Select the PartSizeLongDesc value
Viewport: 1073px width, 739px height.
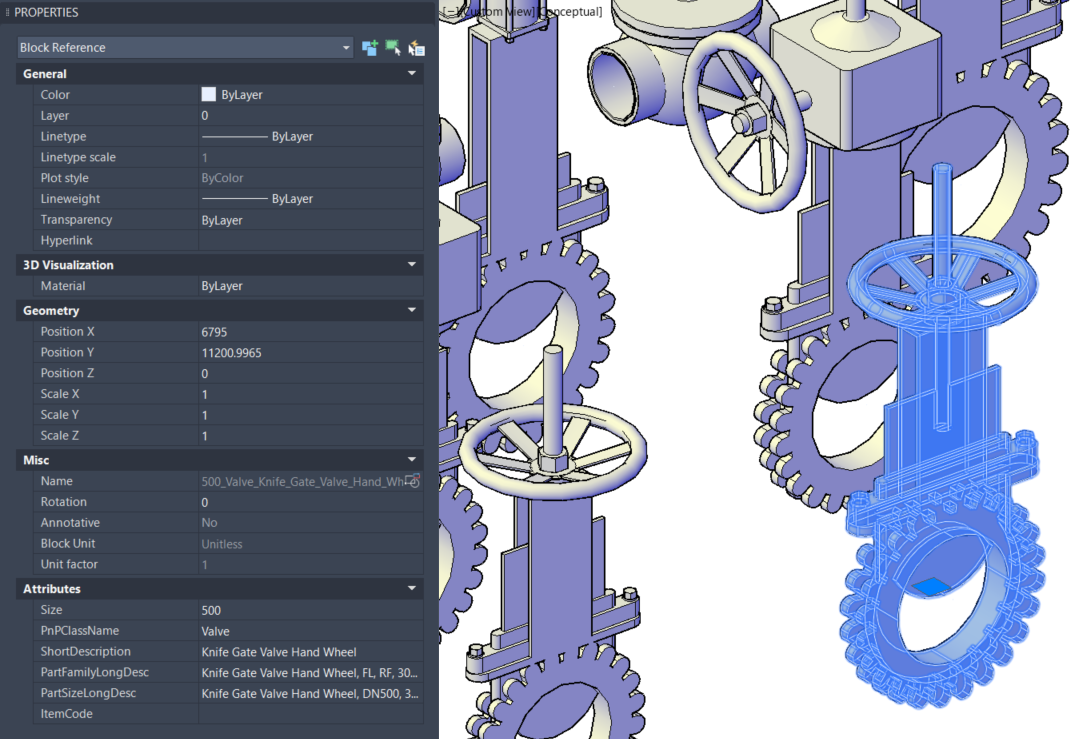point(311,693)
